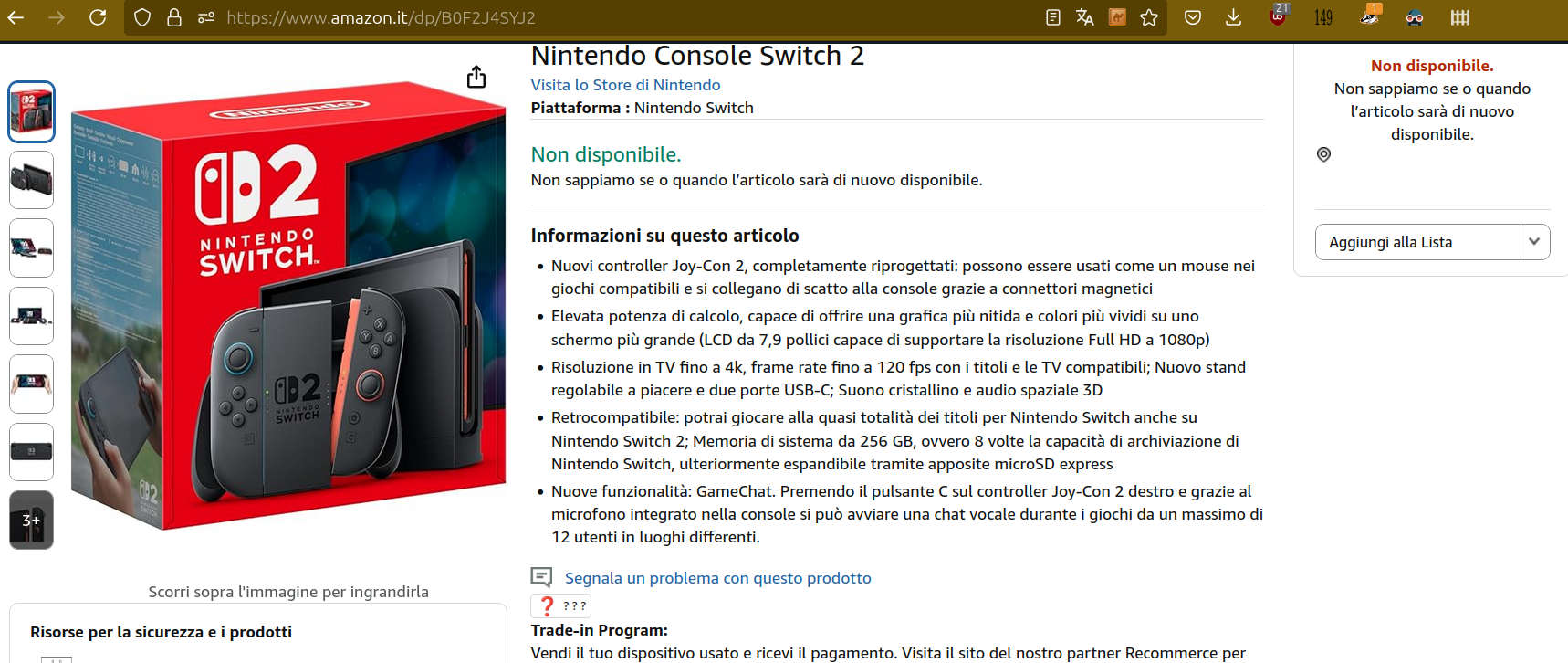Click the share icon above product image

[476, 77]
